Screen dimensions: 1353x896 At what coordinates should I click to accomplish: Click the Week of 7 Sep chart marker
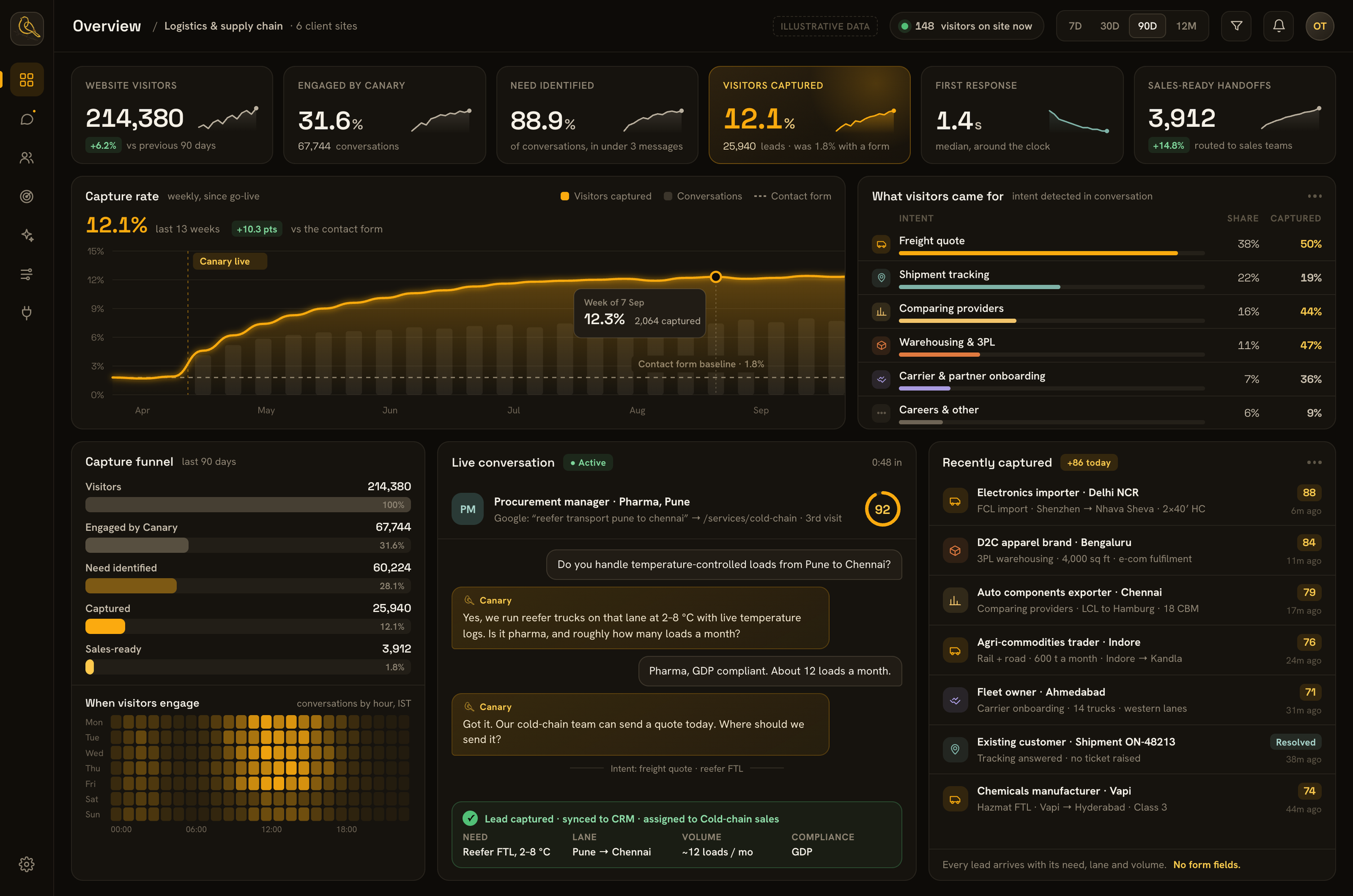(715, 277)
